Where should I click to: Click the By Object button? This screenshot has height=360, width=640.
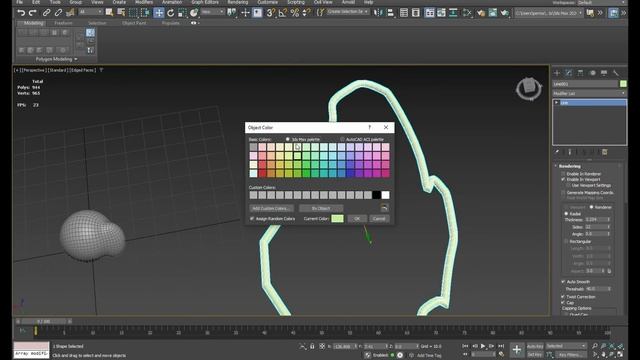(x=321, y=208)
